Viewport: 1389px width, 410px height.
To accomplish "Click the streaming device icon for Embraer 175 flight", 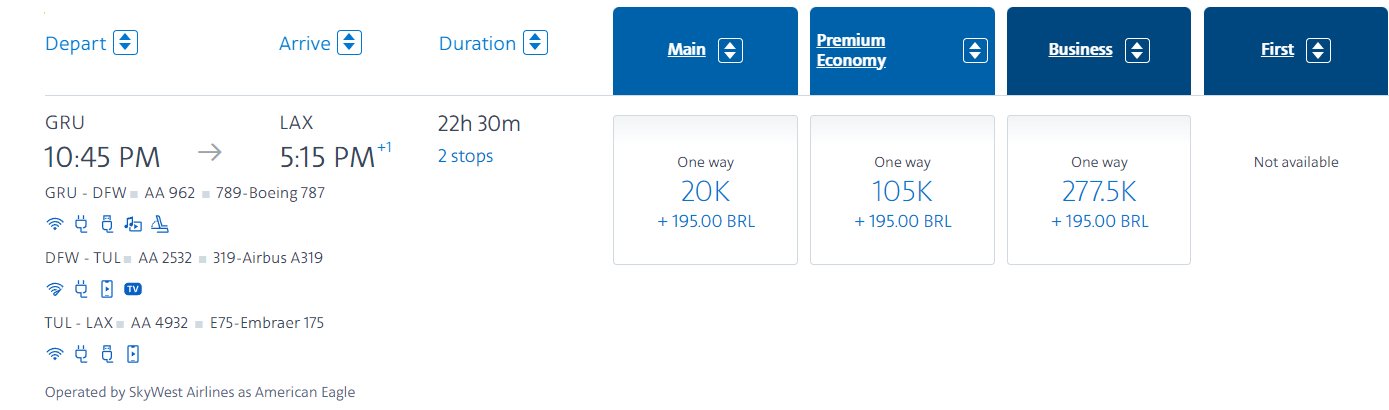I will (x=133, y=354).
